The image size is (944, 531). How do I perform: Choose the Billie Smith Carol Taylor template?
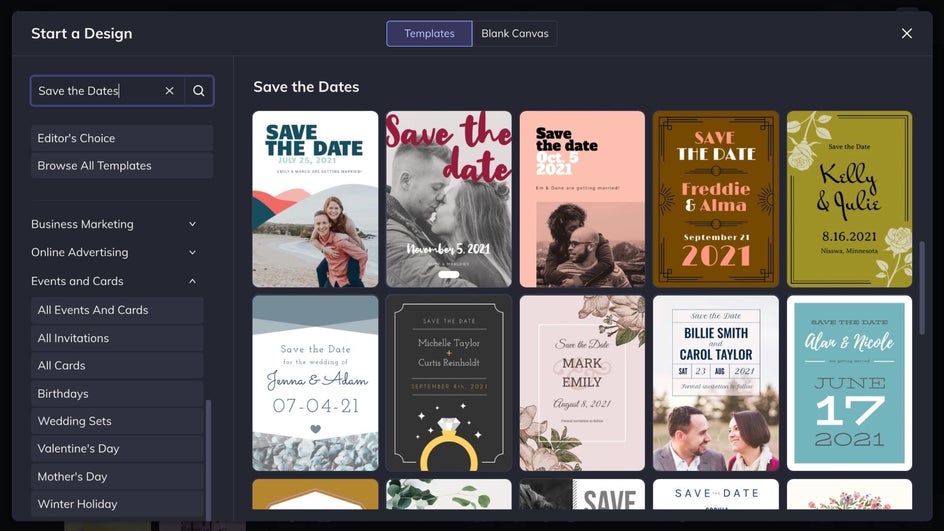716,383
